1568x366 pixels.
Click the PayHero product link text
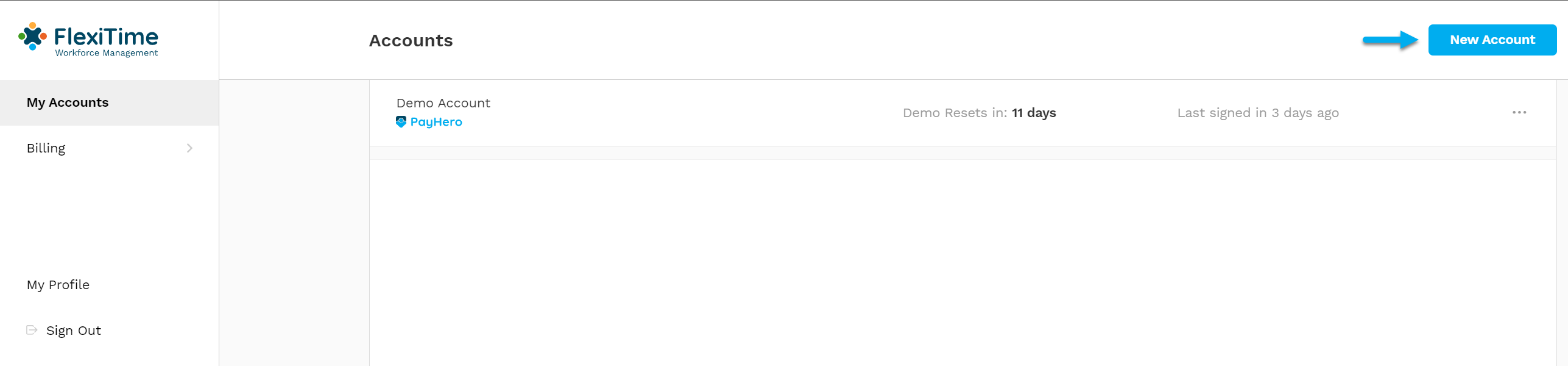point(436,122)
